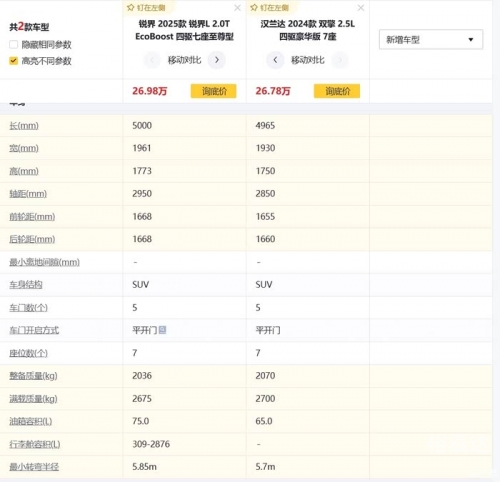The image size is (500, 482).
Task: Select the 2700 full-load weight value
Action: pyautogui.click(x=265, y=399)
